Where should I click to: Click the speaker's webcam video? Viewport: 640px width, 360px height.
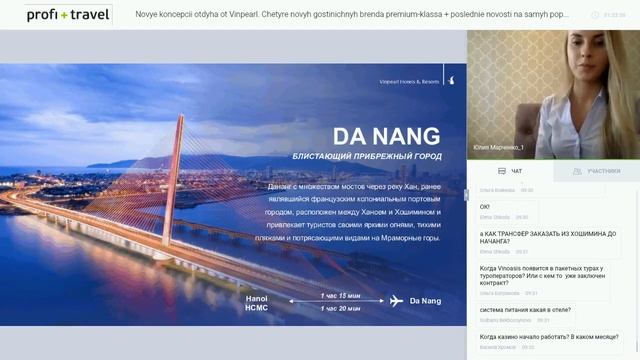point(553,95)
